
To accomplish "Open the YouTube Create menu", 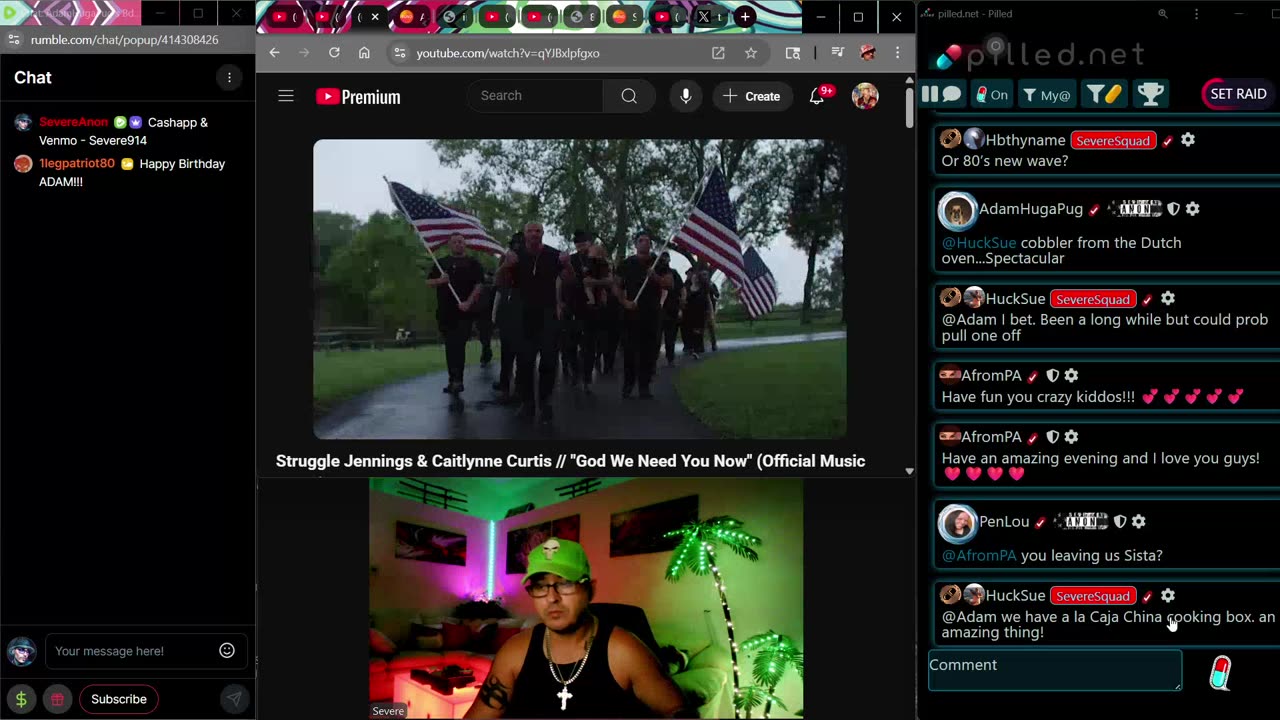I will [752, 96].
